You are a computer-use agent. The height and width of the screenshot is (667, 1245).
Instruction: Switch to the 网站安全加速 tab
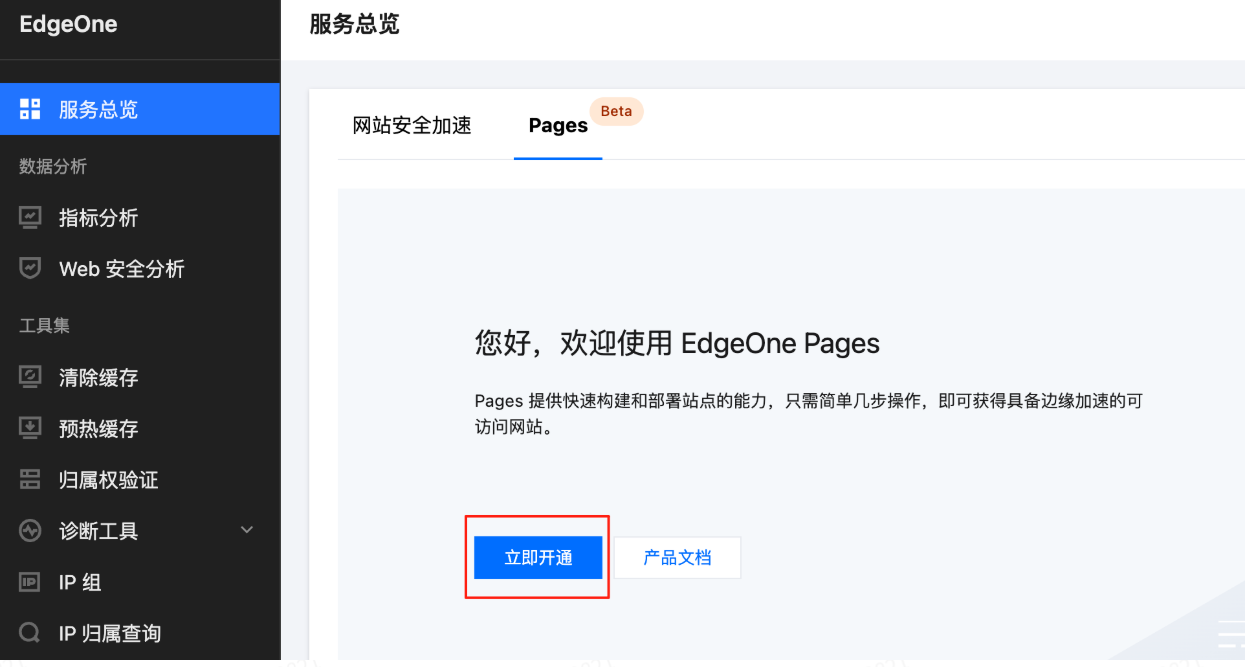click(412, 126)
